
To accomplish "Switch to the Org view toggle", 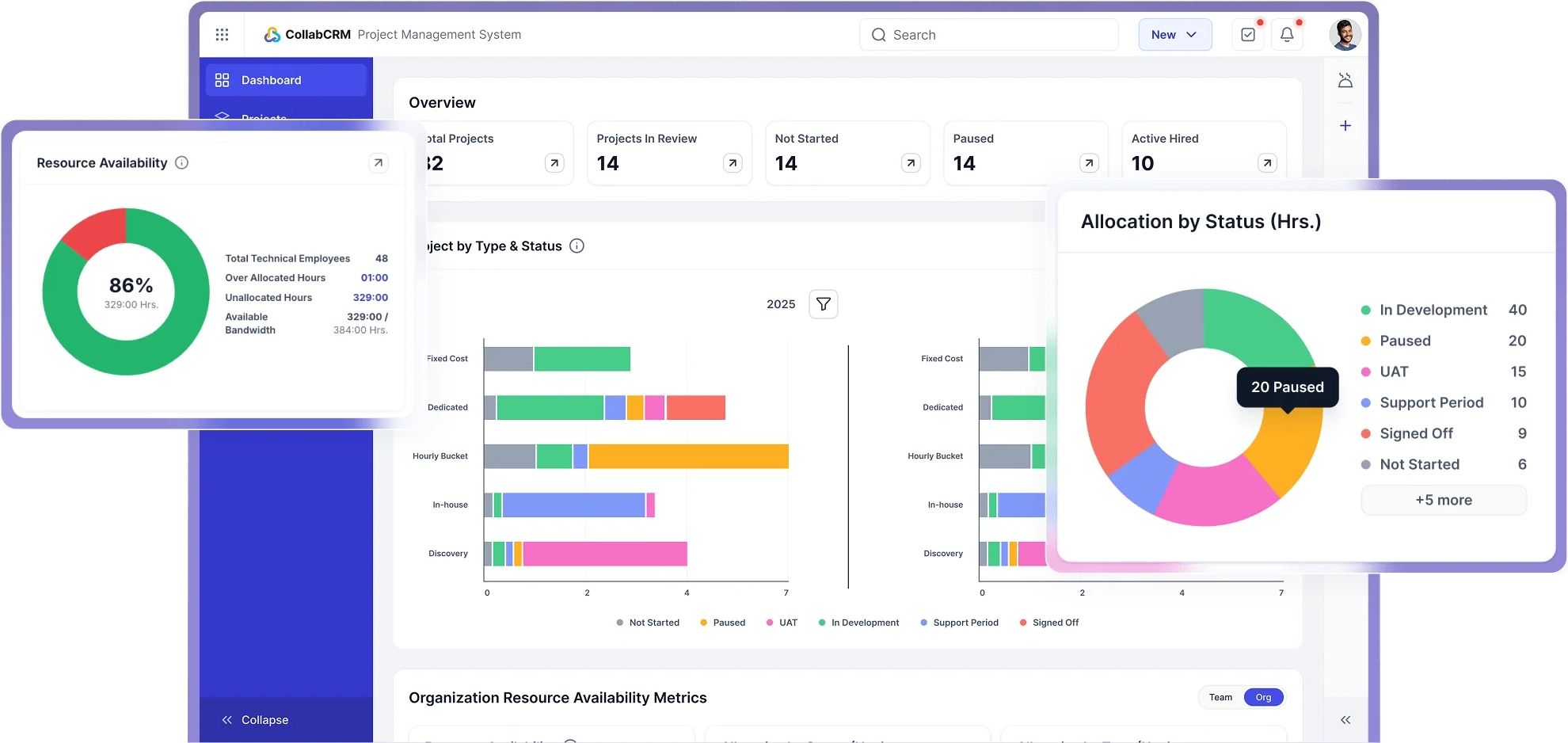I will [1263, 697].
